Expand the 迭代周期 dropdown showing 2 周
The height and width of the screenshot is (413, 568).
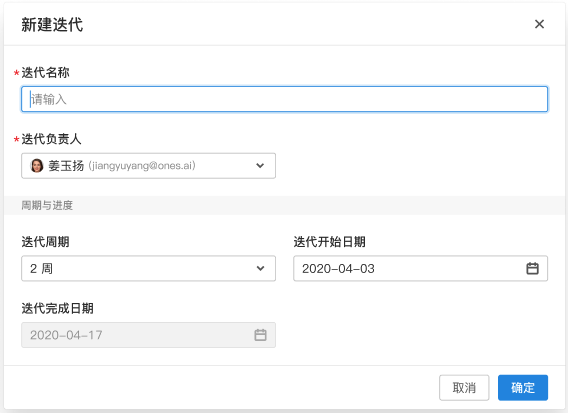[149, 268]
